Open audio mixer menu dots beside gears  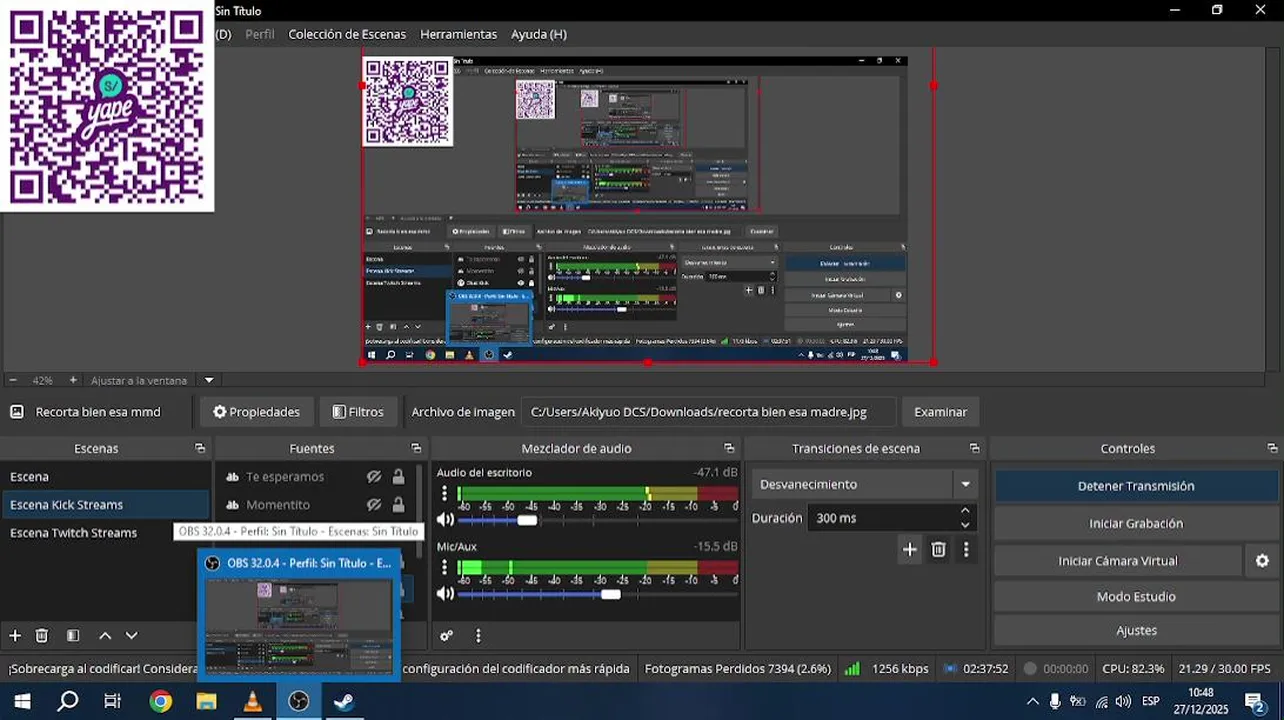click(x=478, y=635)
